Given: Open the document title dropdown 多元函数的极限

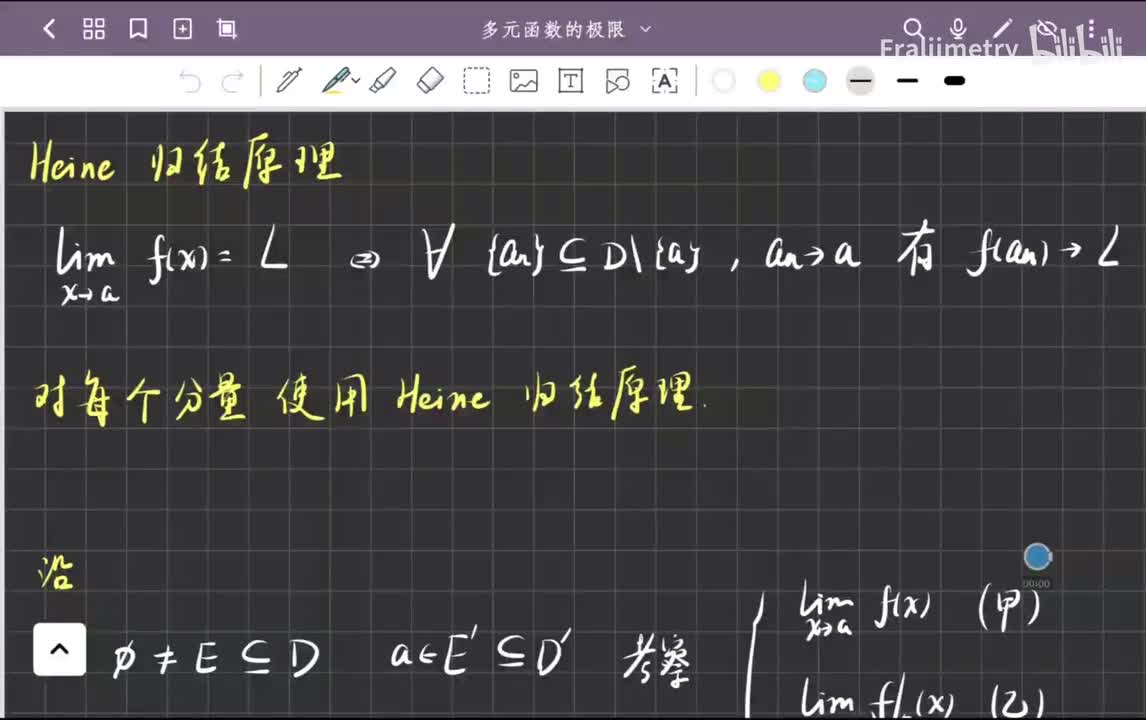Looking at the screenshot, I should [x=565, y=29].
